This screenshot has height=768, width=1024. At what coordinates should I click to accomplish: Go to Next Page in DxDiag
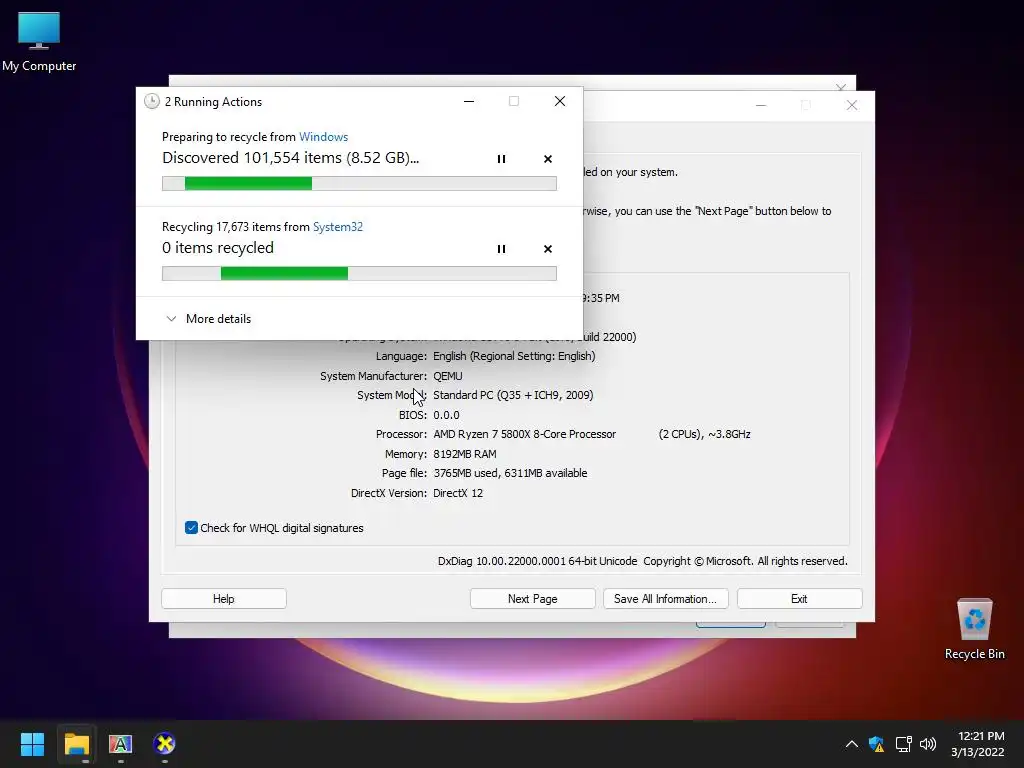point(532,599)
